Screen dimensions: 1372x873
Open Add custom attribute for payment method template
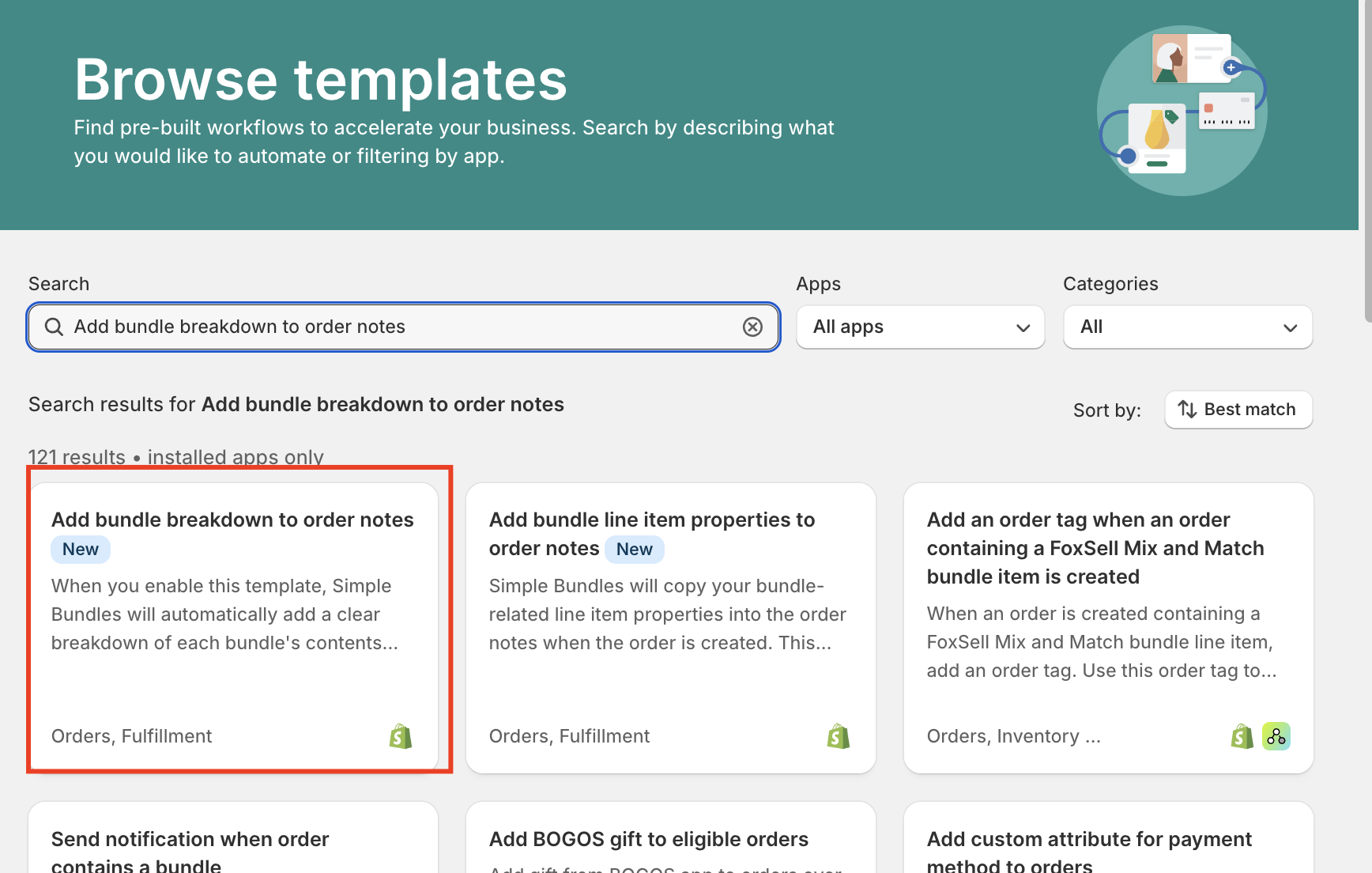(x=1109, y=837)
